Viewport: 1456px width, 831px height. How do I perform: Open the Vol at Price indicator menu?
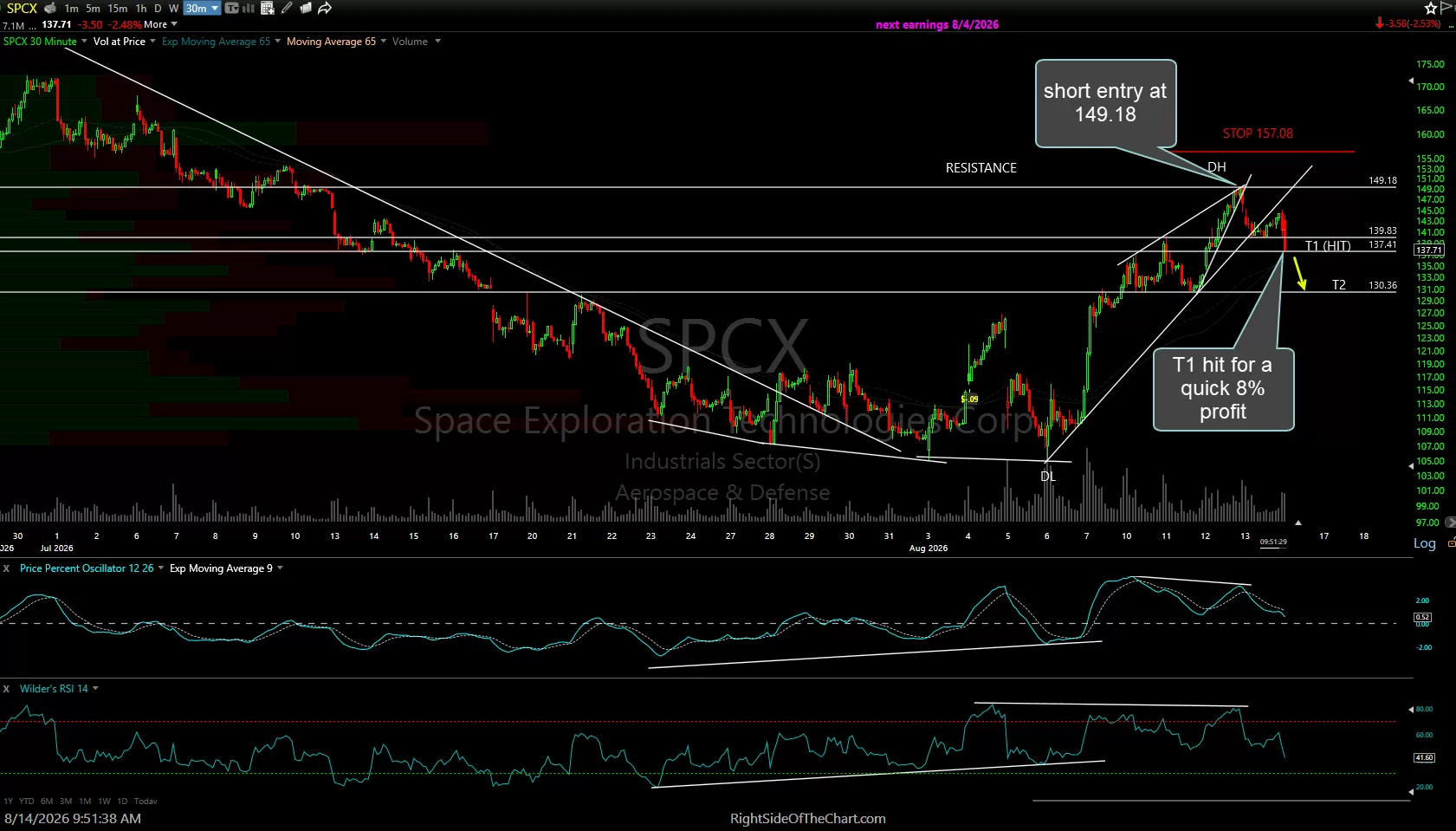pos(125,42)
